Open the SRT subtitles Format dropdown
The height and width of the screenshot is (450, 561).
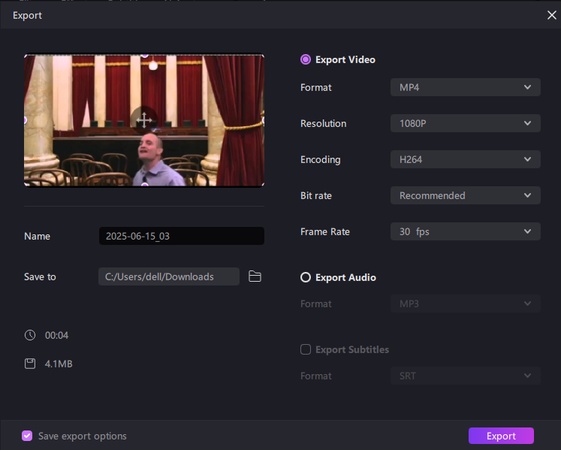465,376
